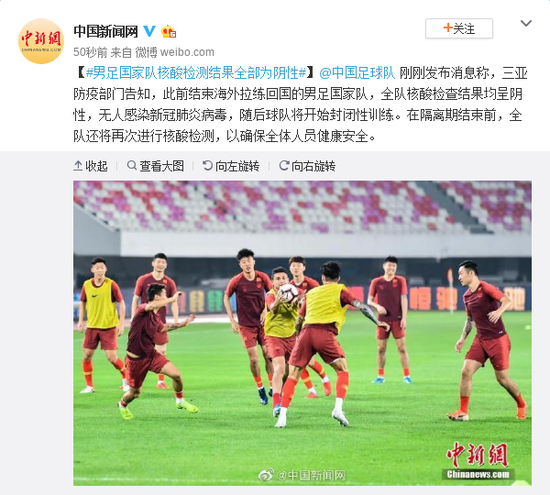
Task: Open the 中国新闻网 account name
Action: click(106, 32)
